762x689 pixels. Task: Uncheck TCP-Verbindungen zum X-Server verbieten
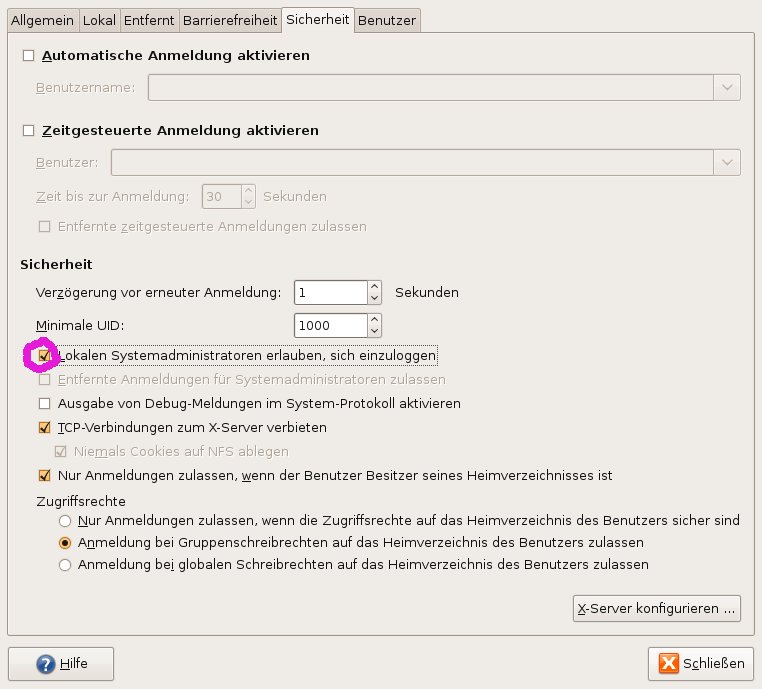coord(44,428)
